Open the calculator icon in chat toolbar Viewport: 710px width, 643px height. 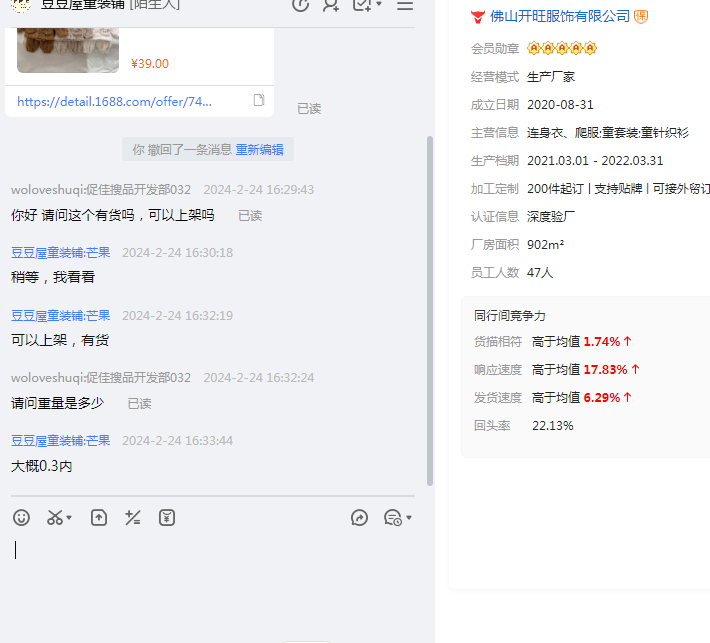pyautogui.click(x=132, y=517)
